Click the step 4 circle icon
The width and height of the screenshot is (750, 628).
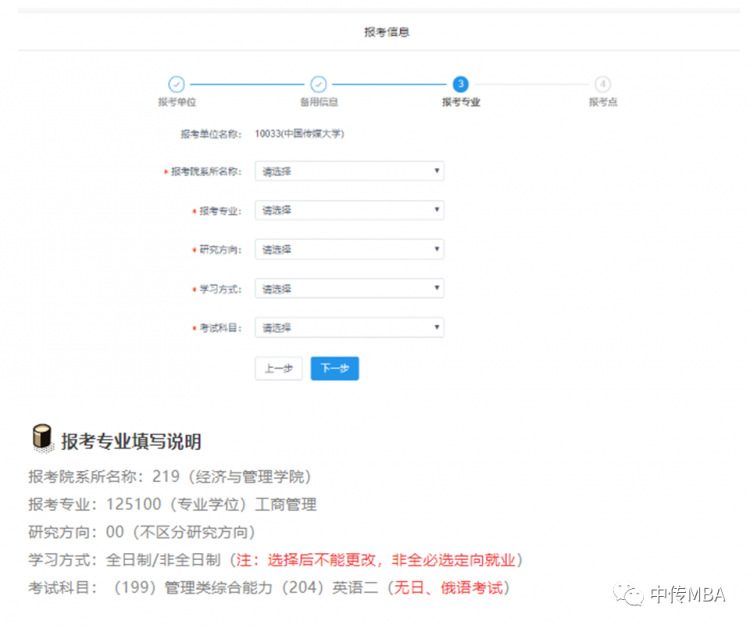click(x=603, y=84)
